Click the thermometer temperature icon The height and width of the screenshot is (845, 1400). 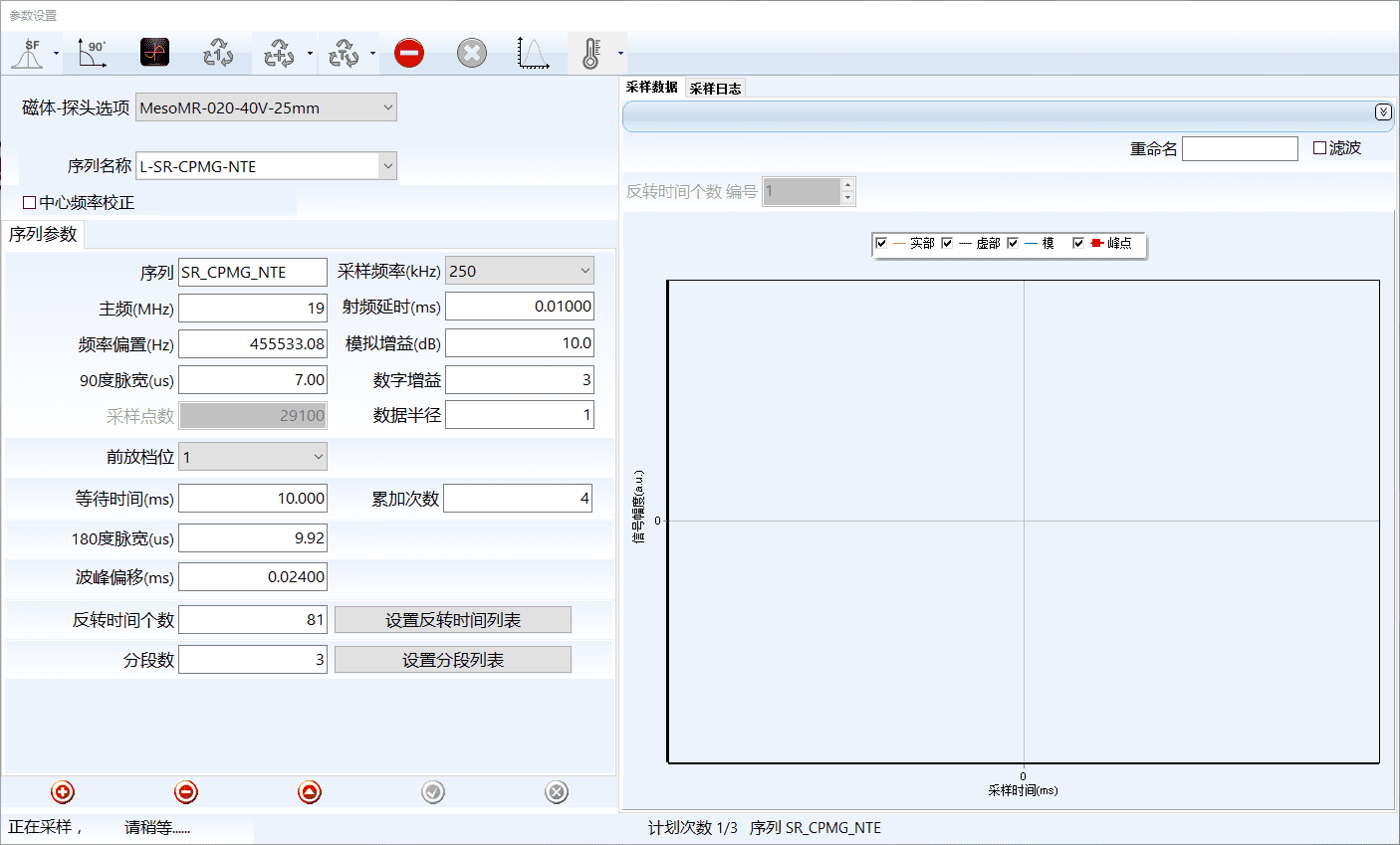pos(591,53)
